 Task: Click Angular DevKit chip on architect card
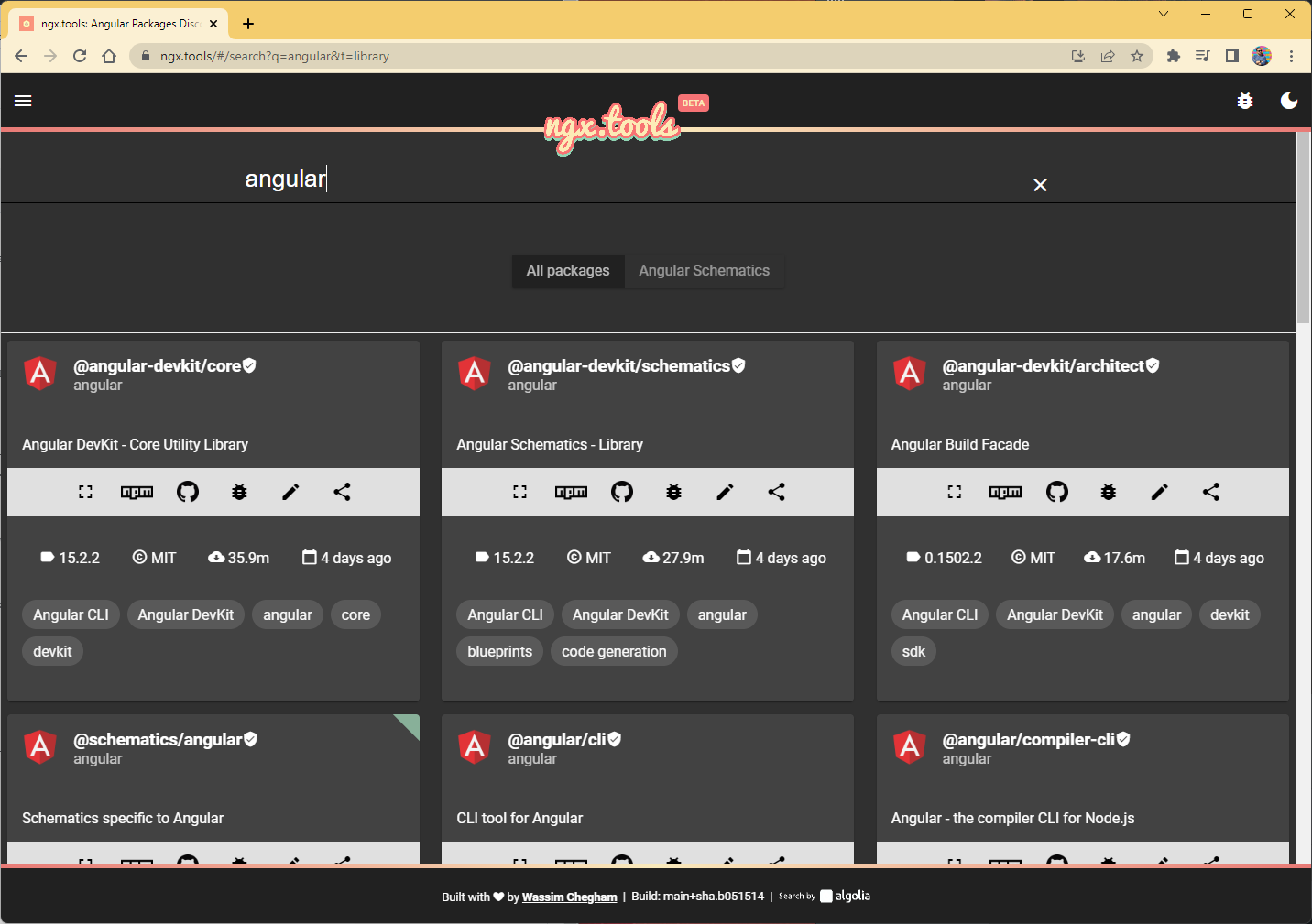coord(1055,614)
